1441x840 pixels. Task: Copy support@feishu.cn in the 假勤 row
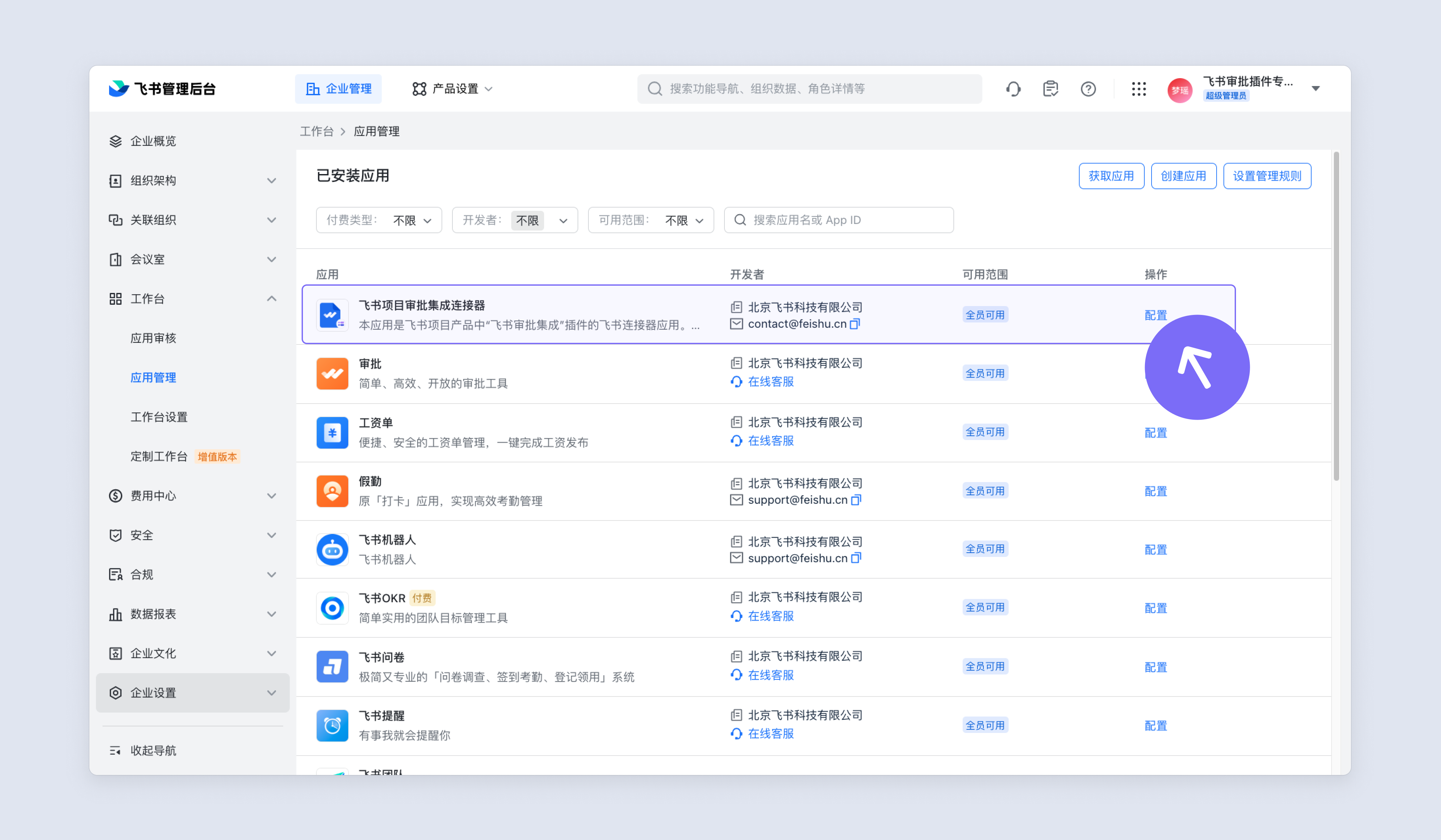tap(856, 500)
